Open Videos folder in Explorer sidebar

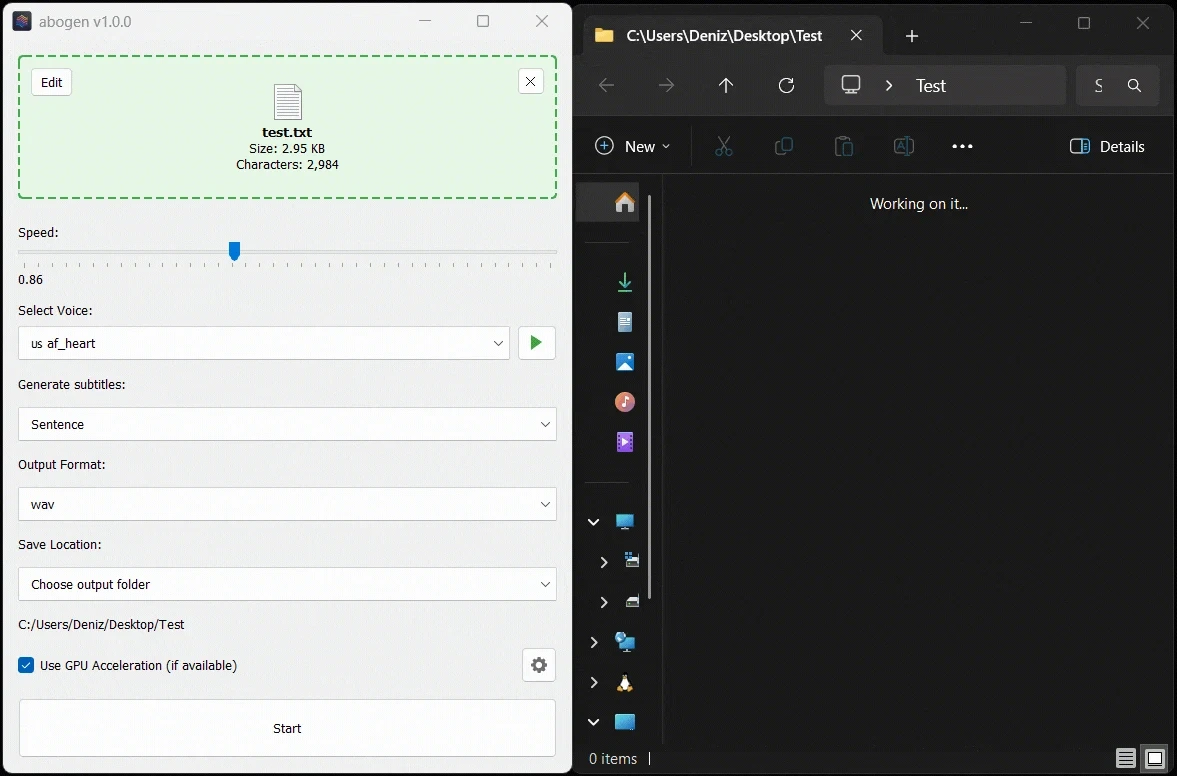coord(625,442)
